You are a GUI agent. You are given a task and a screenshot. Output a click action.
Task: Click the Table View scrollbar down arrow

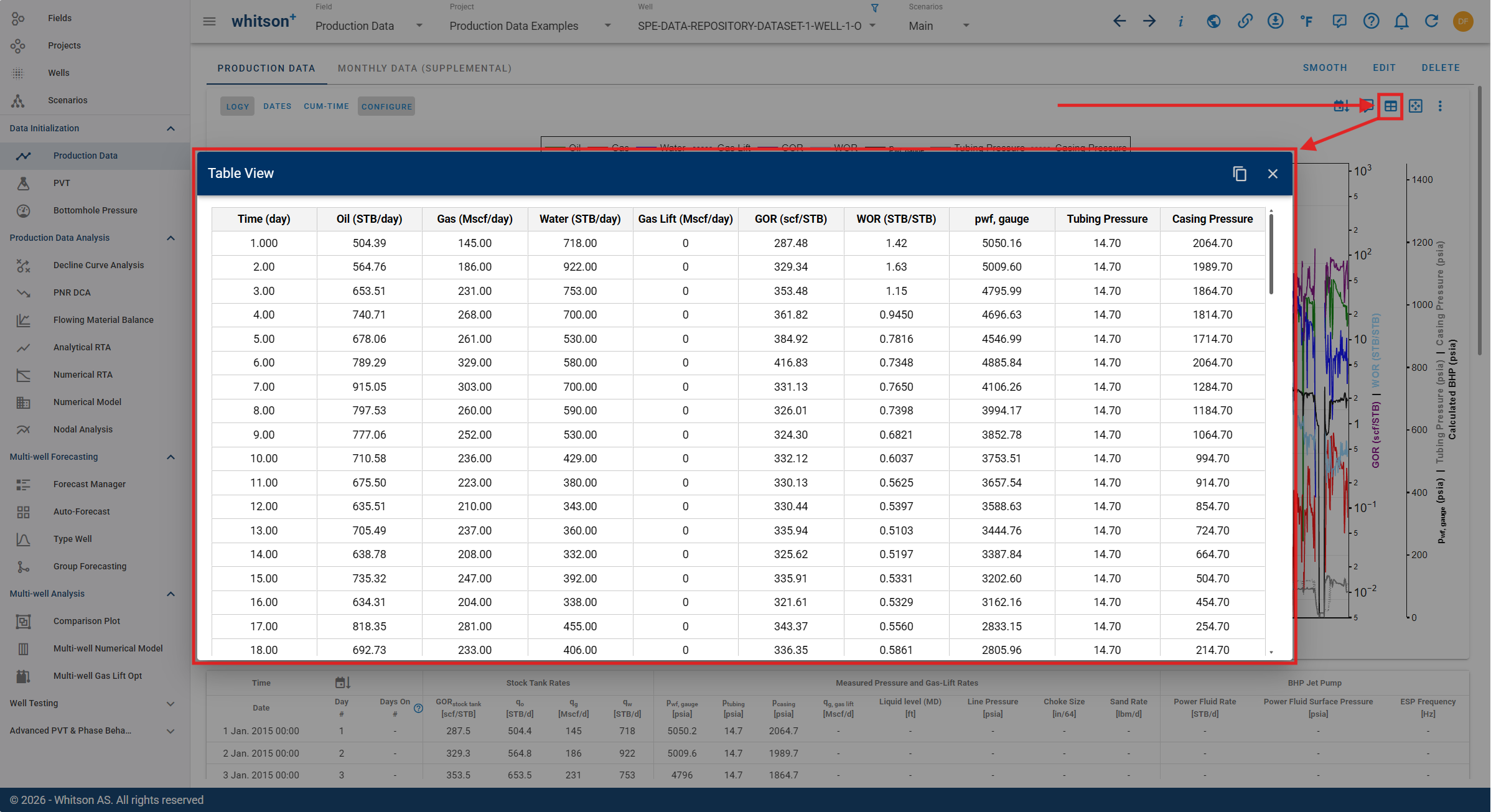pos(1271,653)
